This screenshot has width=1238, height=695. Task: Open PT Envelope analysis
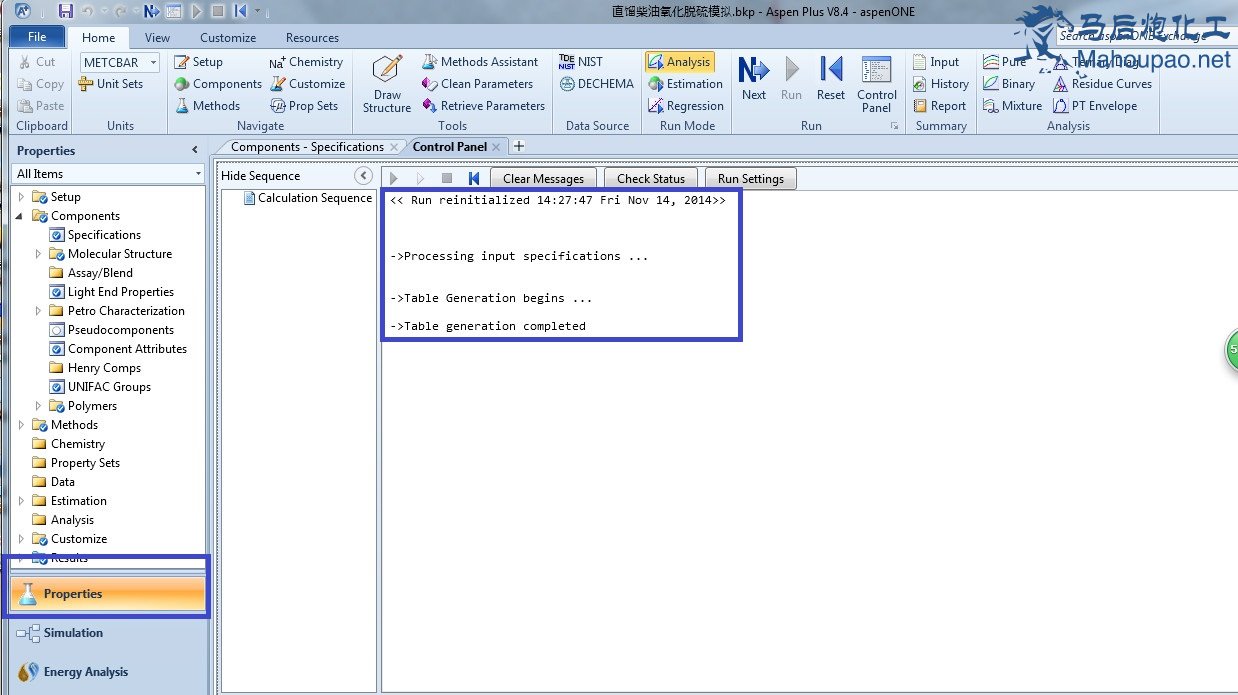tap(1095, 106)
